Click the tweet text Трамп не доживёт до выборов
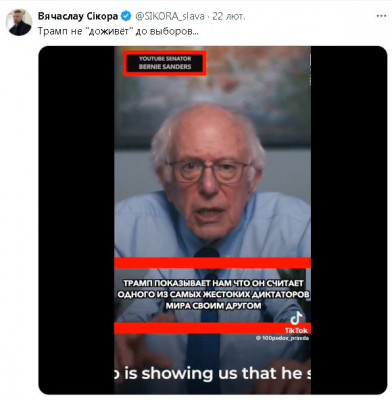The image size is (392, 400). coord(118,32)
